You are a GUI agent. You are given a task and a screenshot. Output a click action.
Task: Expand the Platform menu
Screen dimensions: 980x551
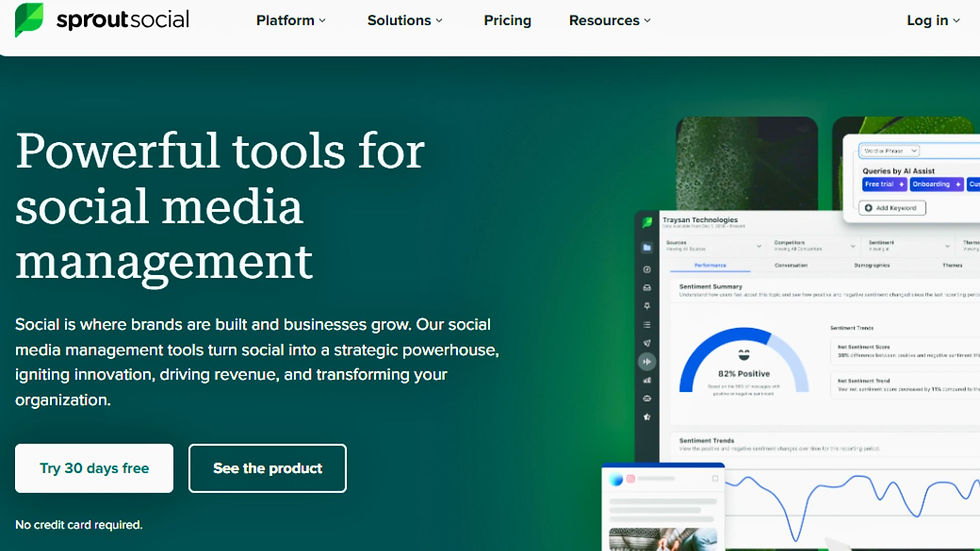coord(291,21)
